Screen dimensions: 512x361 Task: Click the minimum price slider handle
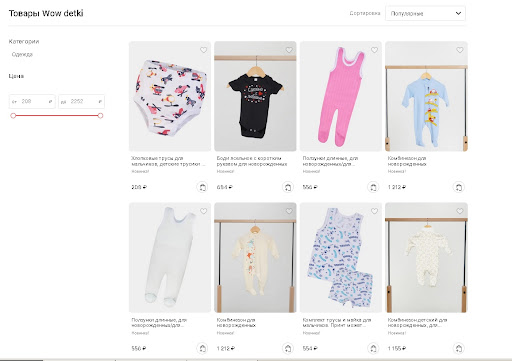pos(13,116)
